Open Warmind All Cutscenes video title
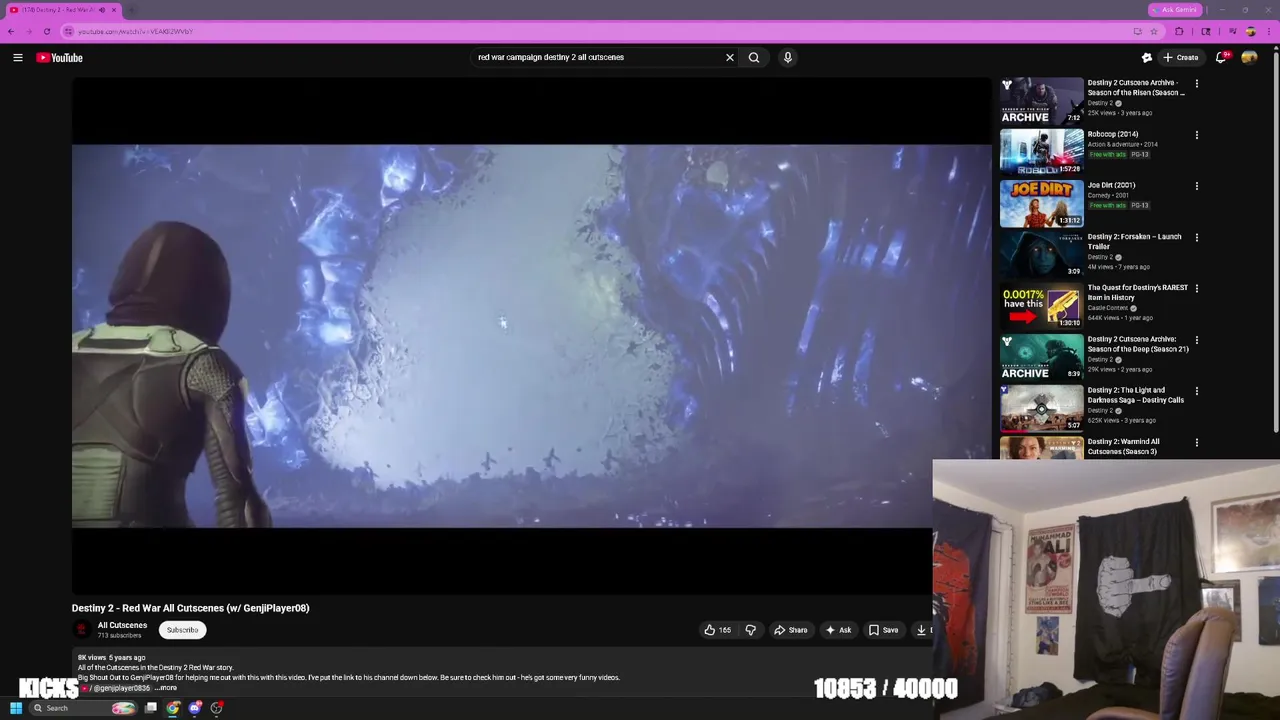Image resolution: width=1280 pixels, height=720 pixels. click(x=1124, y=446)
